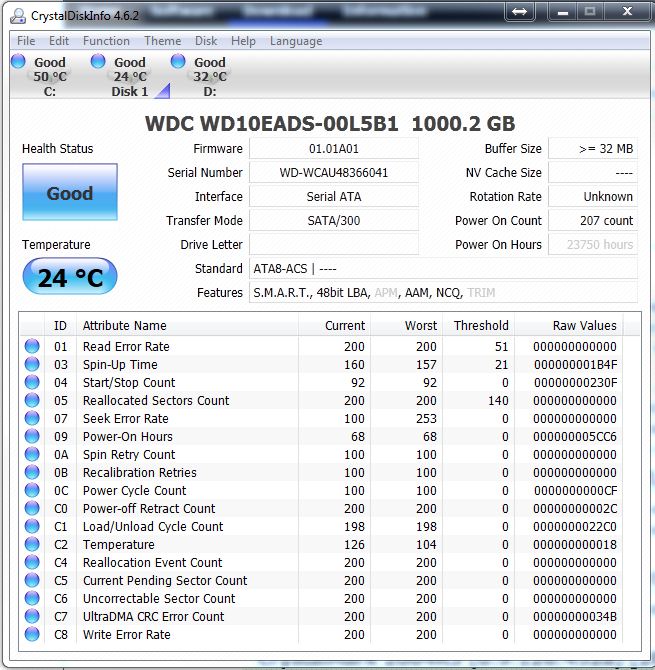Click the Reallocated Sectors Count status icon
This screenshot has width=655, height=670.
coord(33,400)
